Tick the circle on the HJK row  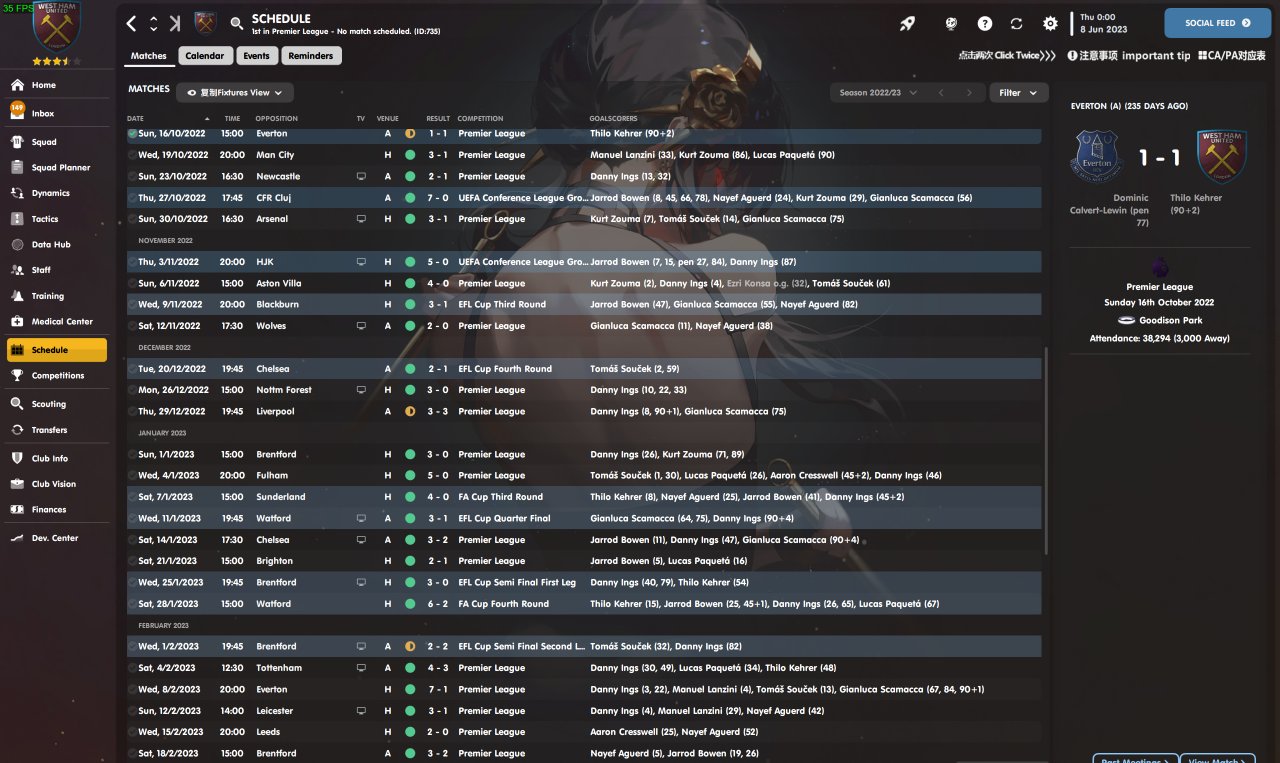click(x=132, y=262)
